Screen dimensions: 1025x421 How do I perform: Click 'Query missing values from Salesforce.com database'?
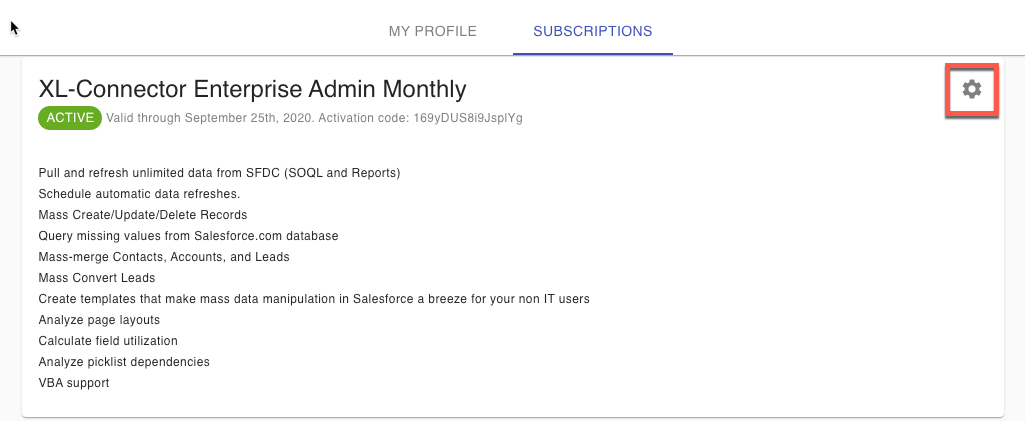188,236
